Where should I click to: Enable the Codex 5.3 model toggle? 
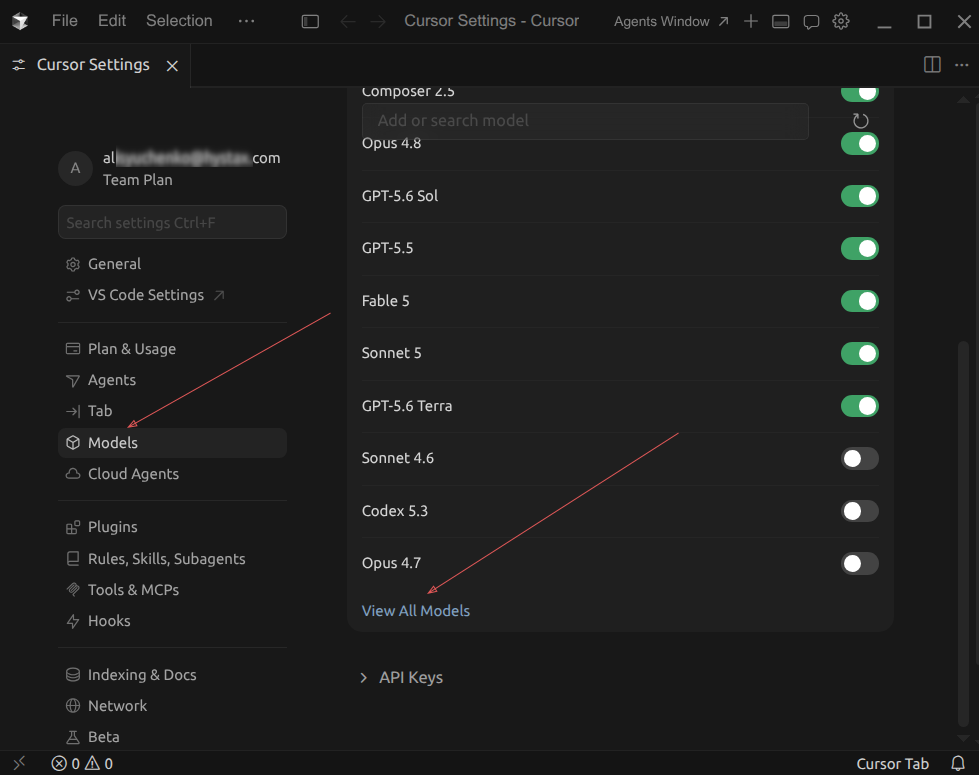point(860,511)
